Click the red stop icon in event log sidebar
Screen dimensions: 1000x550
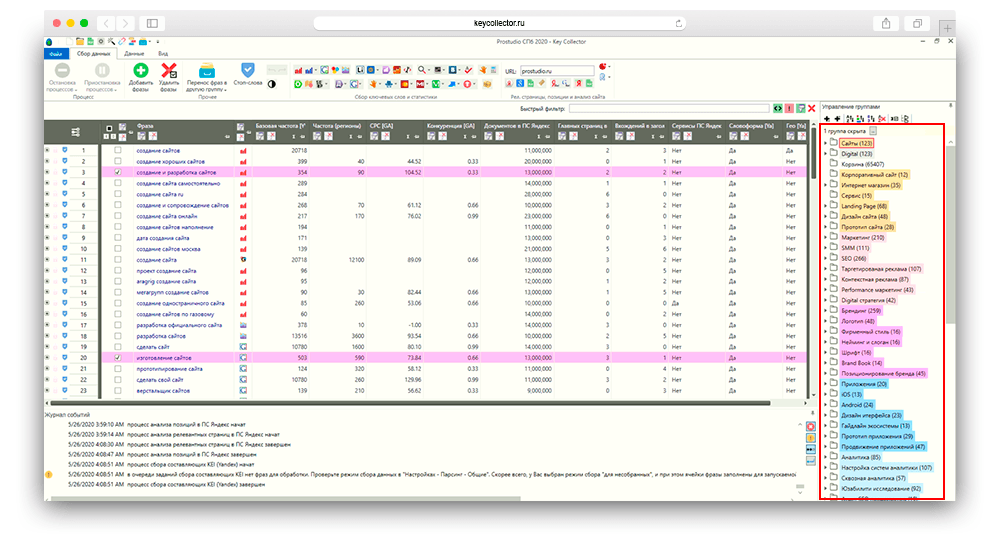pyautogui.click(x=811, y=426)
